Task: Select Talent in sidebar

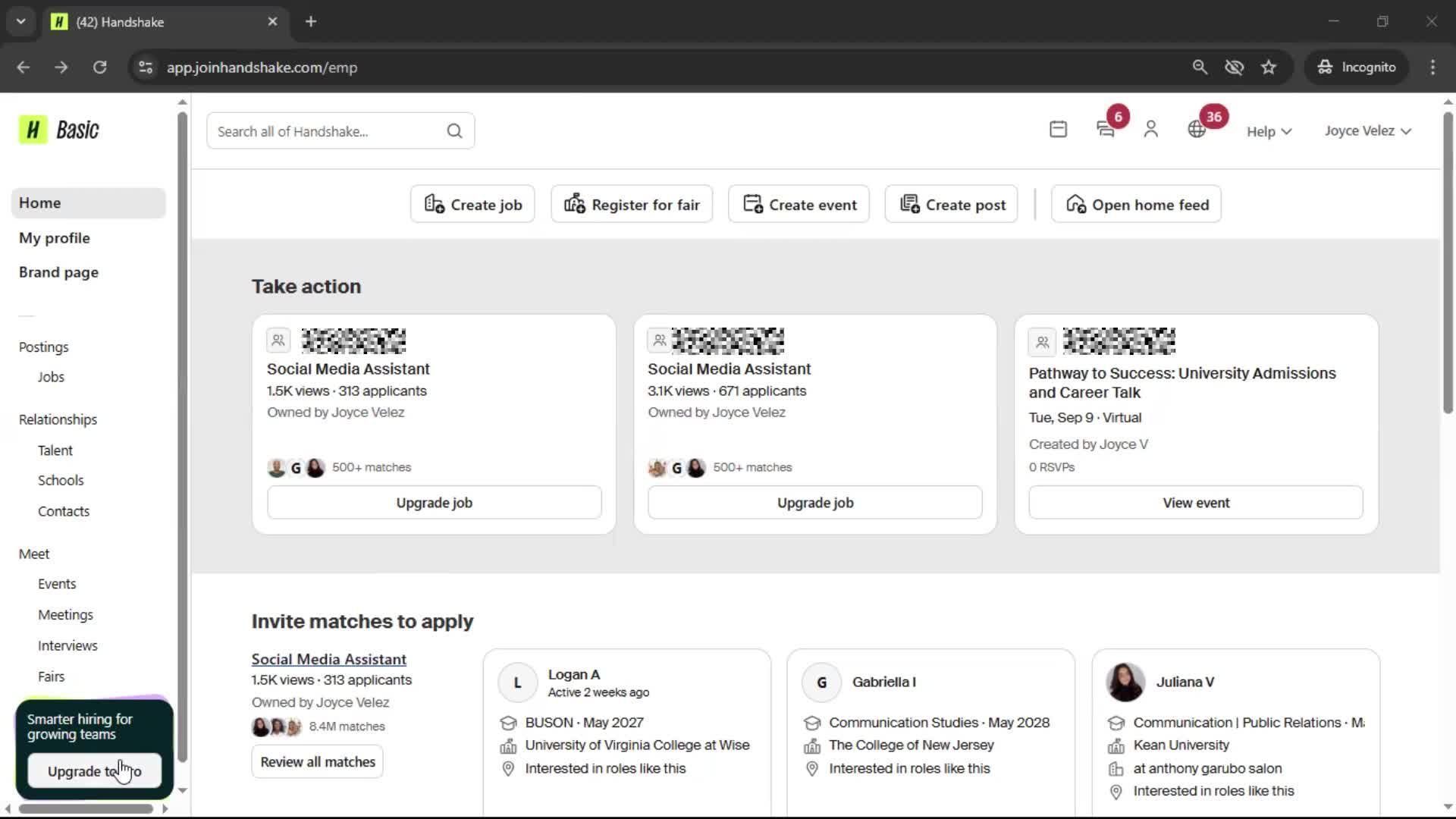Action: pos(55,450)
